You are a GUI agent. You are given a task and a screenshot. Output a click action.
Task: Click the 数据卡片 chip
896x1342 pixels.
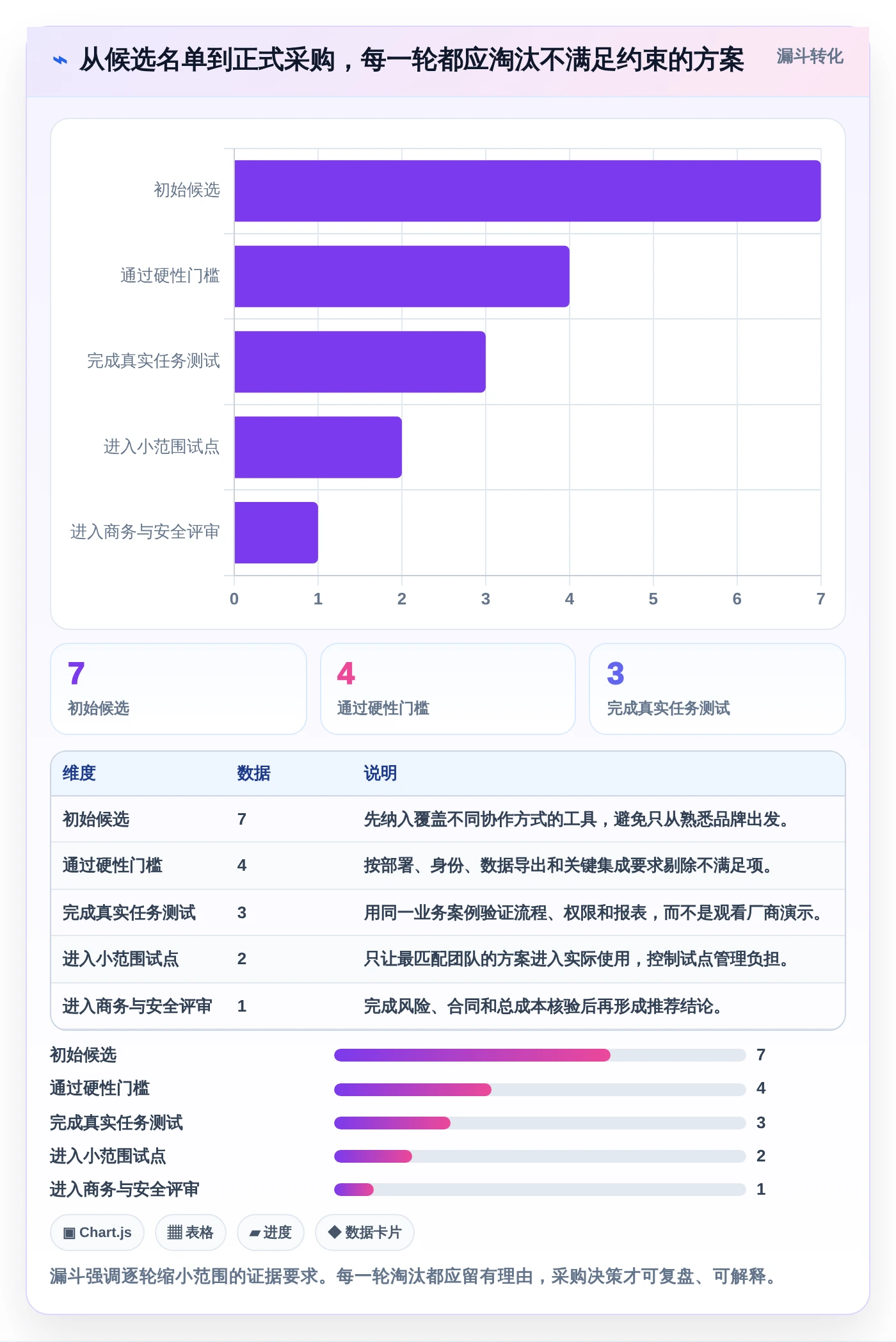coord(365,1233)
